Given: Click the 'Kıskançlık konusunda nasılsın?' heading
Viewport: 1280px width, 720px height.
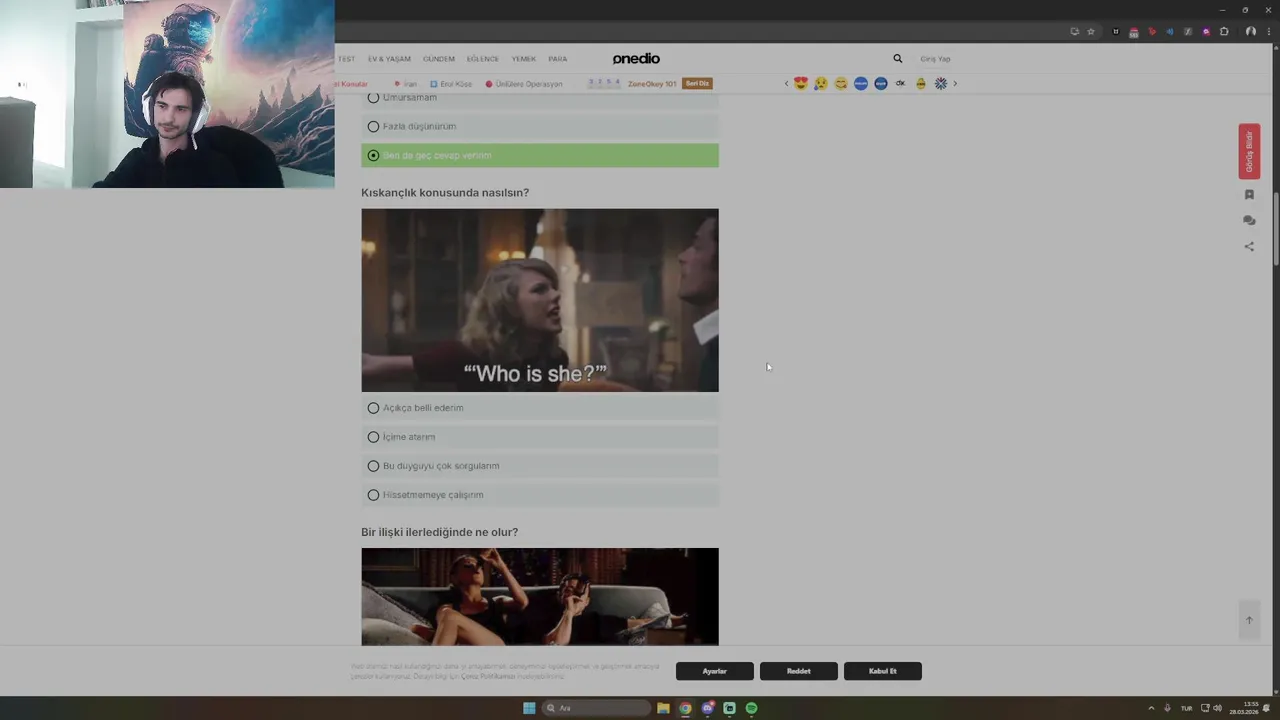Looking at the screenshot, I should (x=445, y=193).
